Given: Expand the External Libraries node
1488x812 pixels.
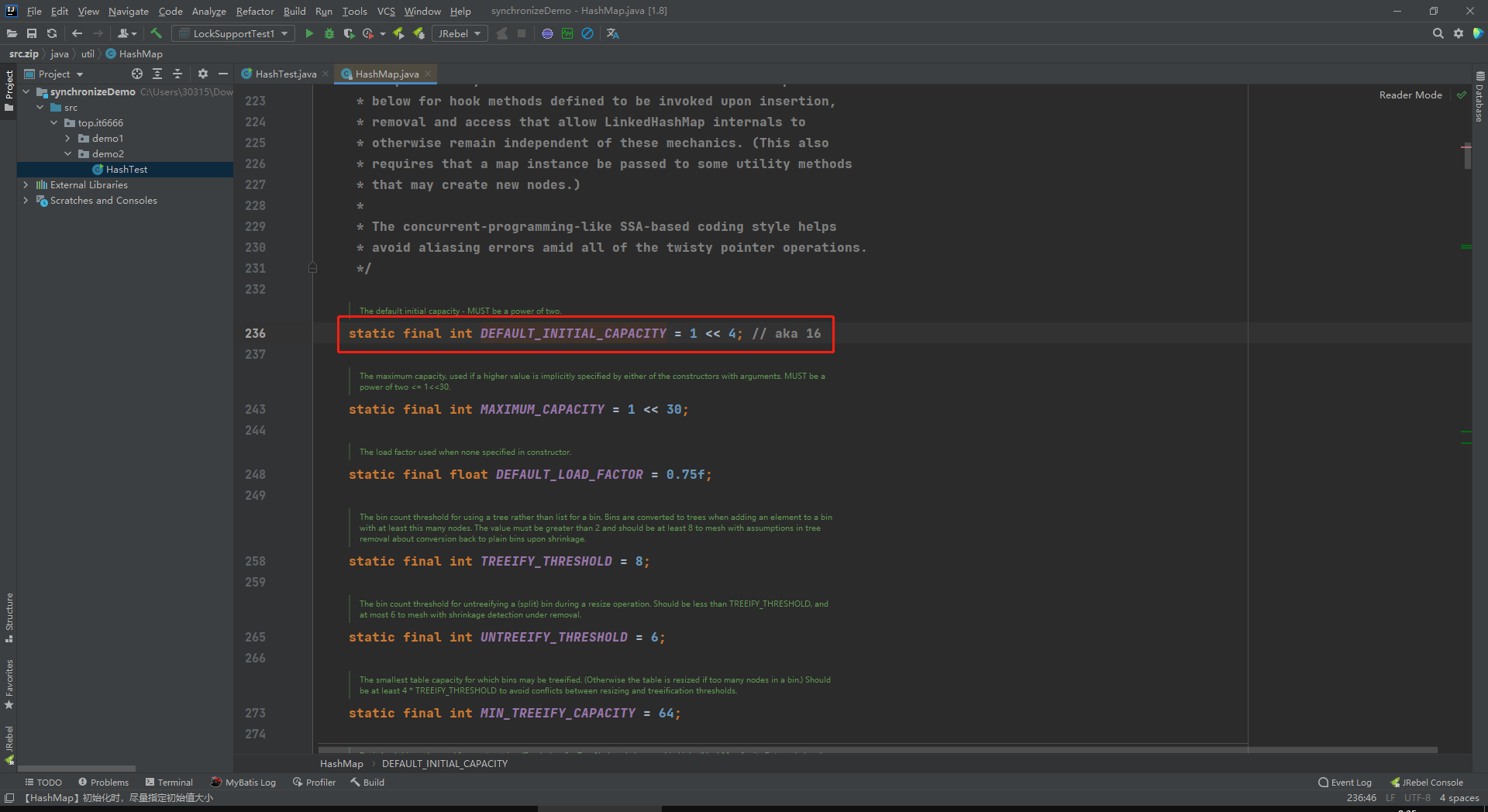Looking at the screenshot, I should 26,185.
